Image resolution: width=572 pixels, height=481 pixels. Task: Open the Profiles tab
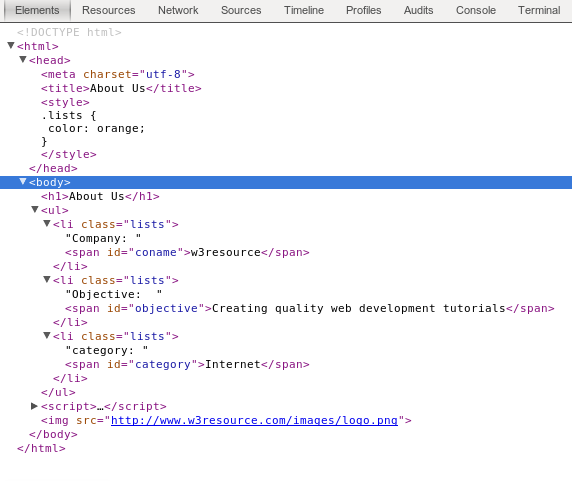pos(364,10)
